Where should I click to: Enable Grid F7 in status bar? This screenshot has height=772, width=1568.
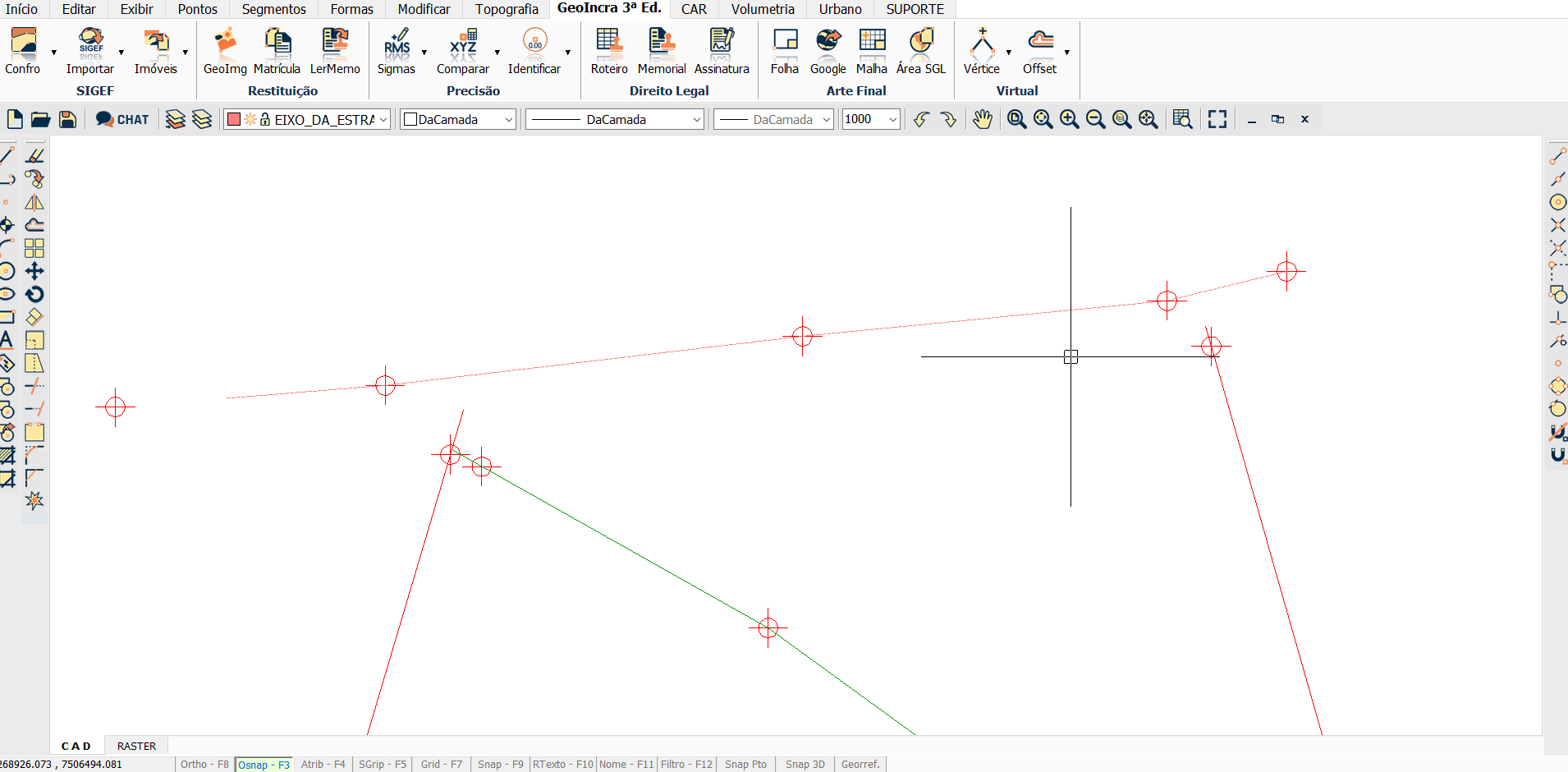pyautogui.click(x=441, y=765)
